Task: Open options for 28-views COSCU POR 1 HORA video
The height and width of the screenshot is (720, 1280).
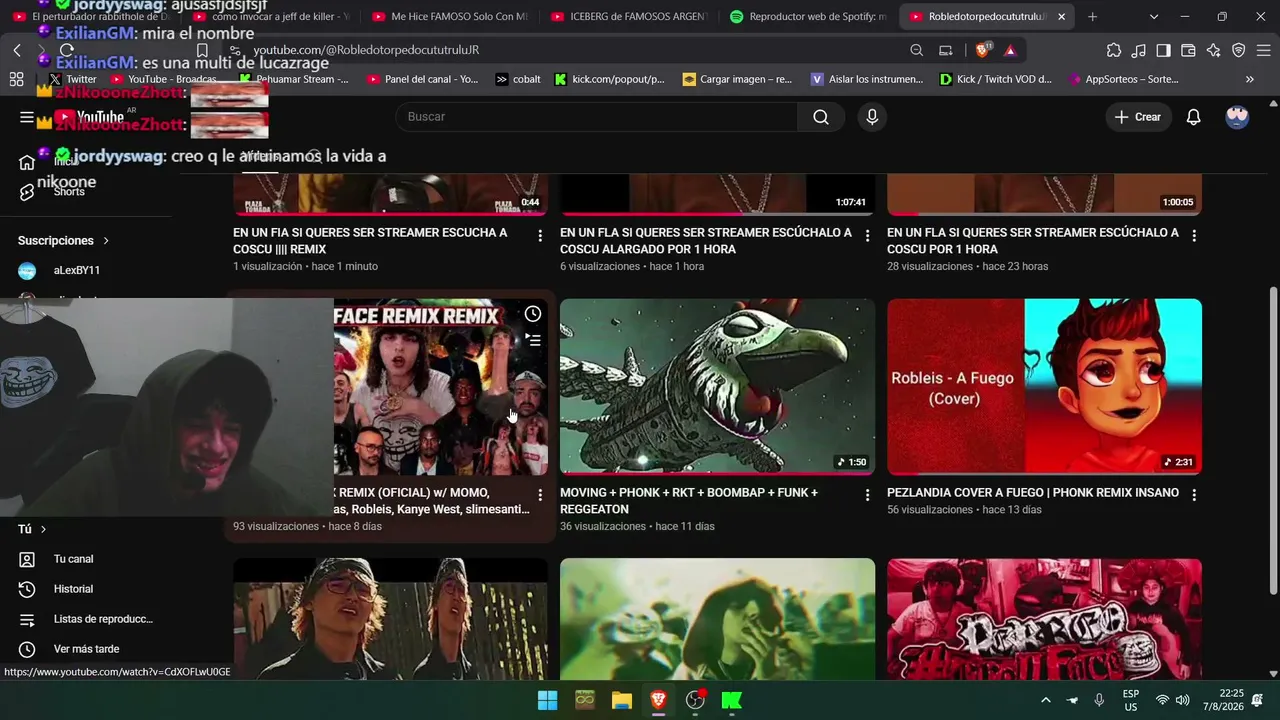Action: (x=1194, y=236)
